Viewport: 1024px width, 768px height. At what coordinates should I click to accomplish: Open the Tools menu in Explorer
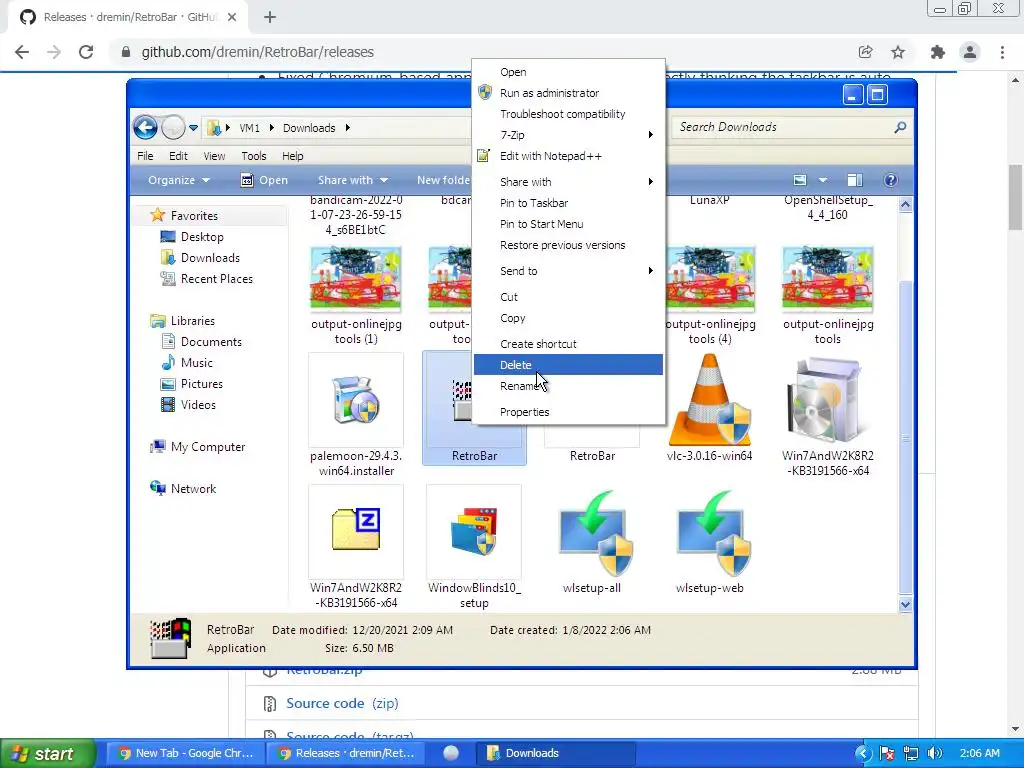click(x=253, y=156)
